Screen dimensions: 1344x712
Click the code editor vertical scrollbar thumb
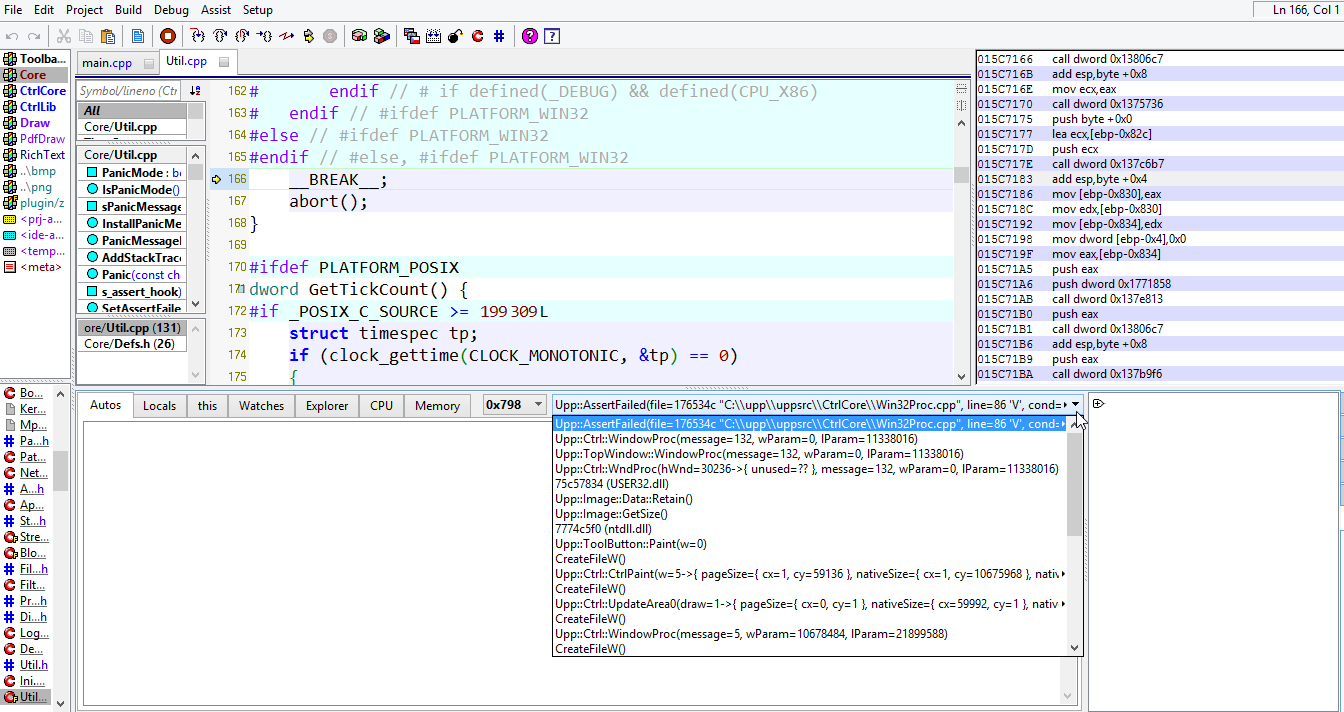point(960,175)
